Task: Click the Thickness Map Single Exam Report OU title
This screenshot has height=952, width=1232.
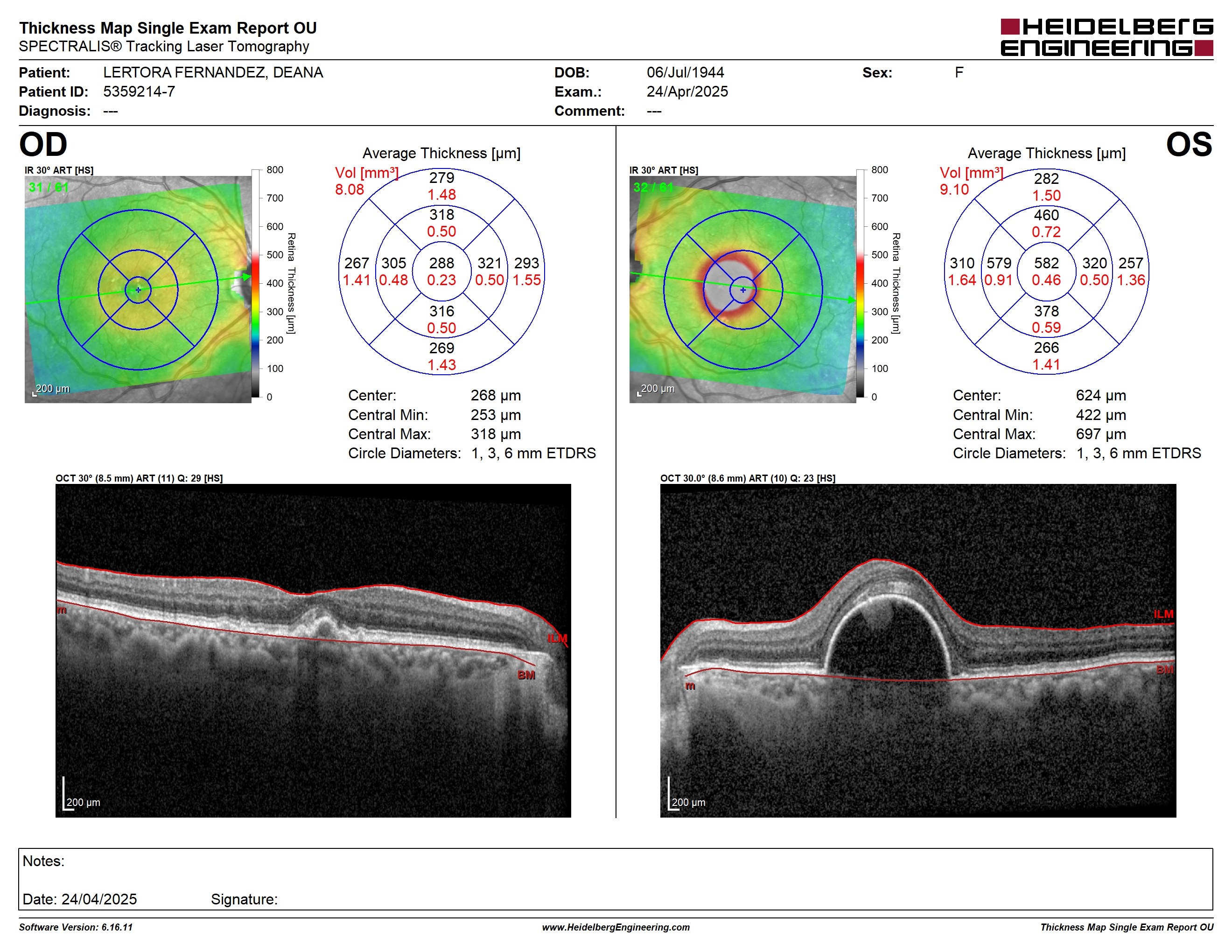Action: [168, 28]
